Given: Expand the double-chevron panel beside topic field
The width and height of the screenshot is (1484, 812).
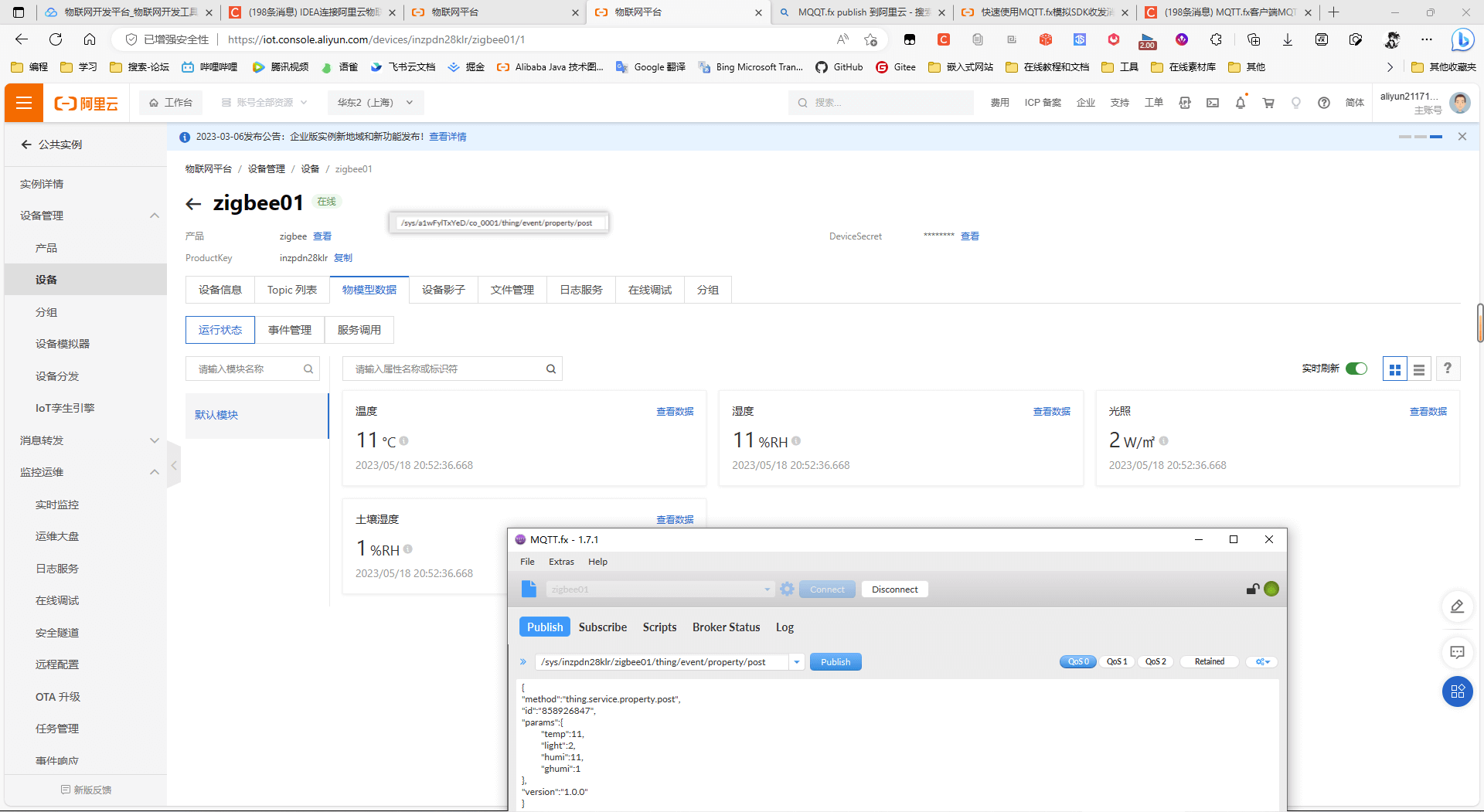Looking at the screenshot, I should point(523,662).
